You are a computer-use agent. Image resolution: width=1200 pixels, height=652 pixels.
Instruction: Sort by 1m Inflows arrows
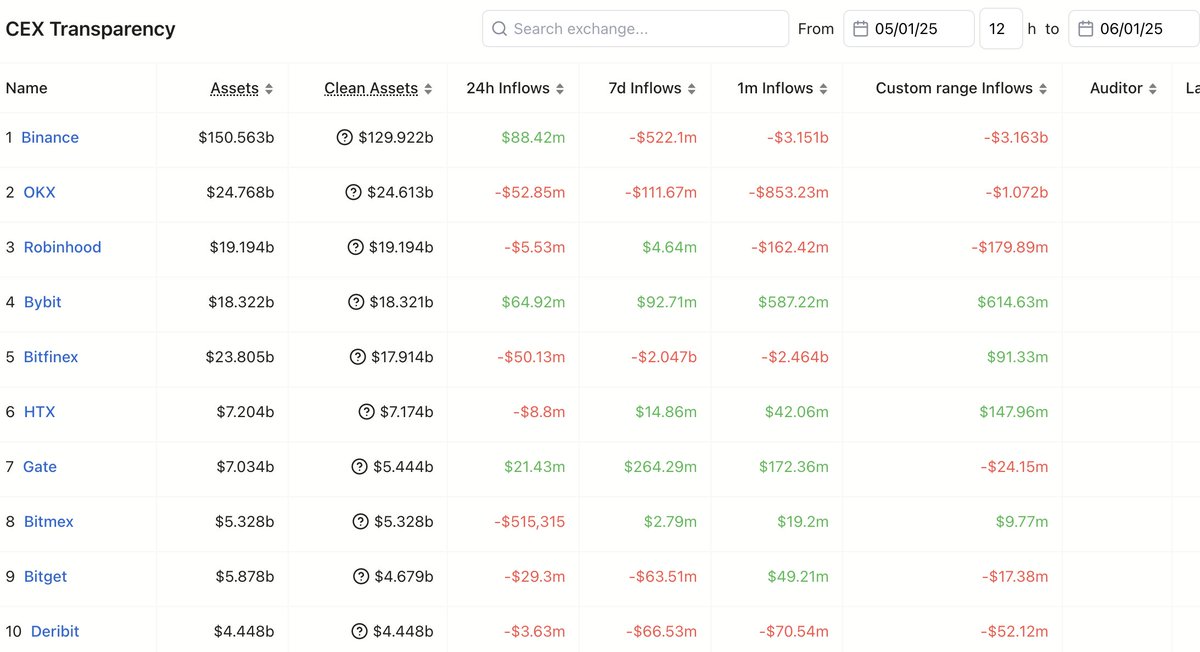coord(824,89)
